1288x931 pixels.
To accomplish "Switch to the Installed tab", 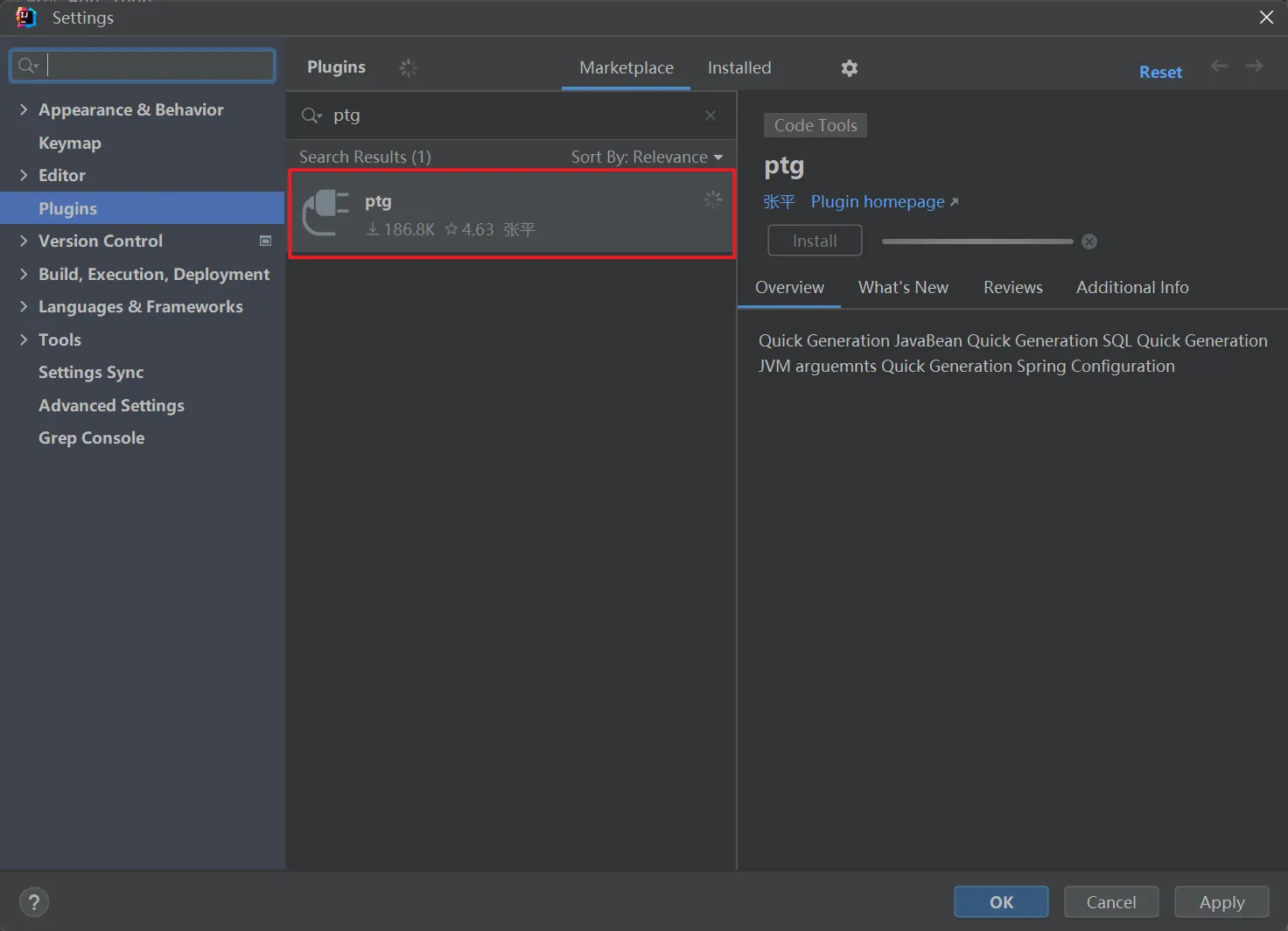I will pyautogui.click(x=739, y=67).
